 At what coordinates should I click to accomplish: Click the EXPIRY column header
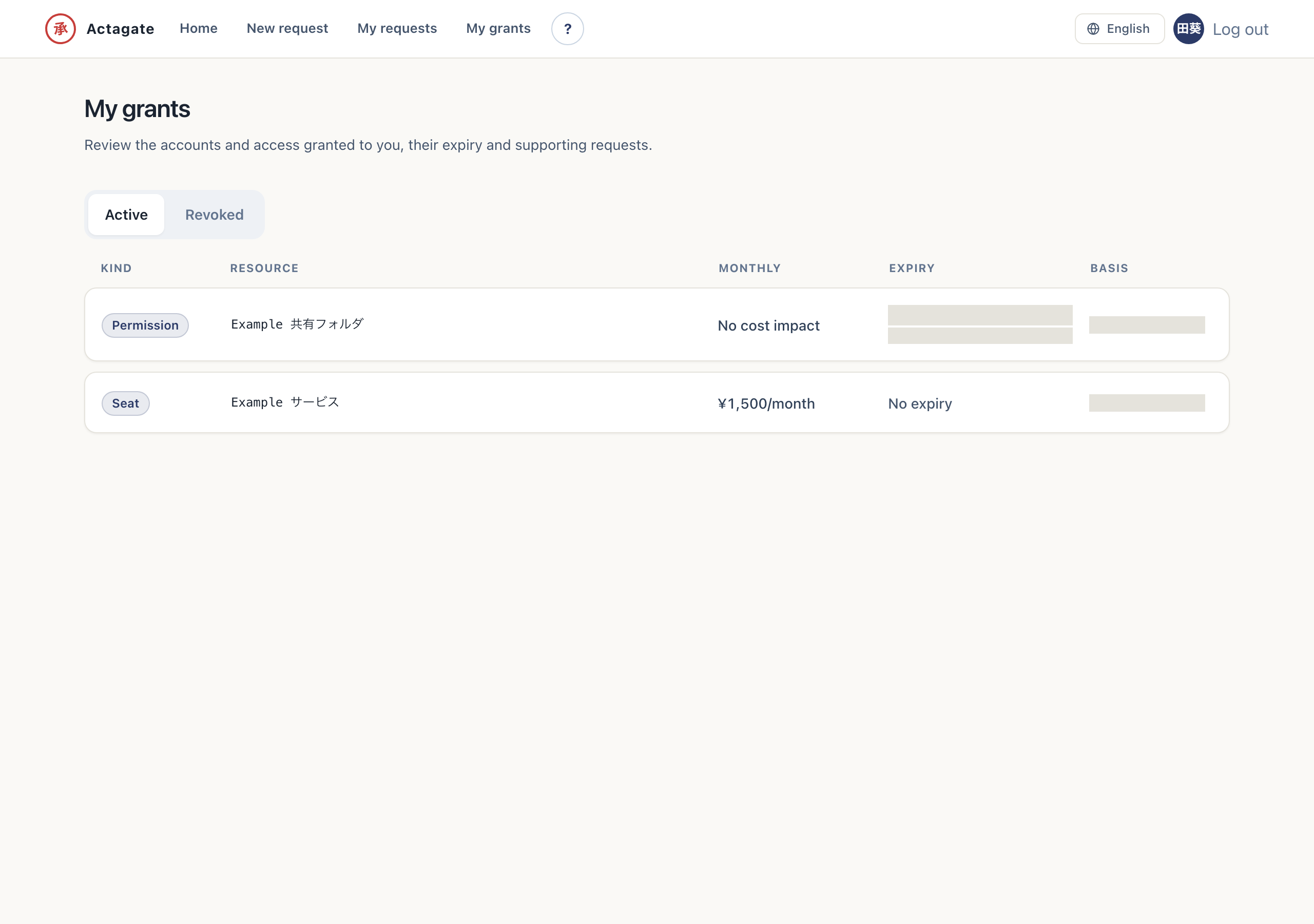click(911, 268)
